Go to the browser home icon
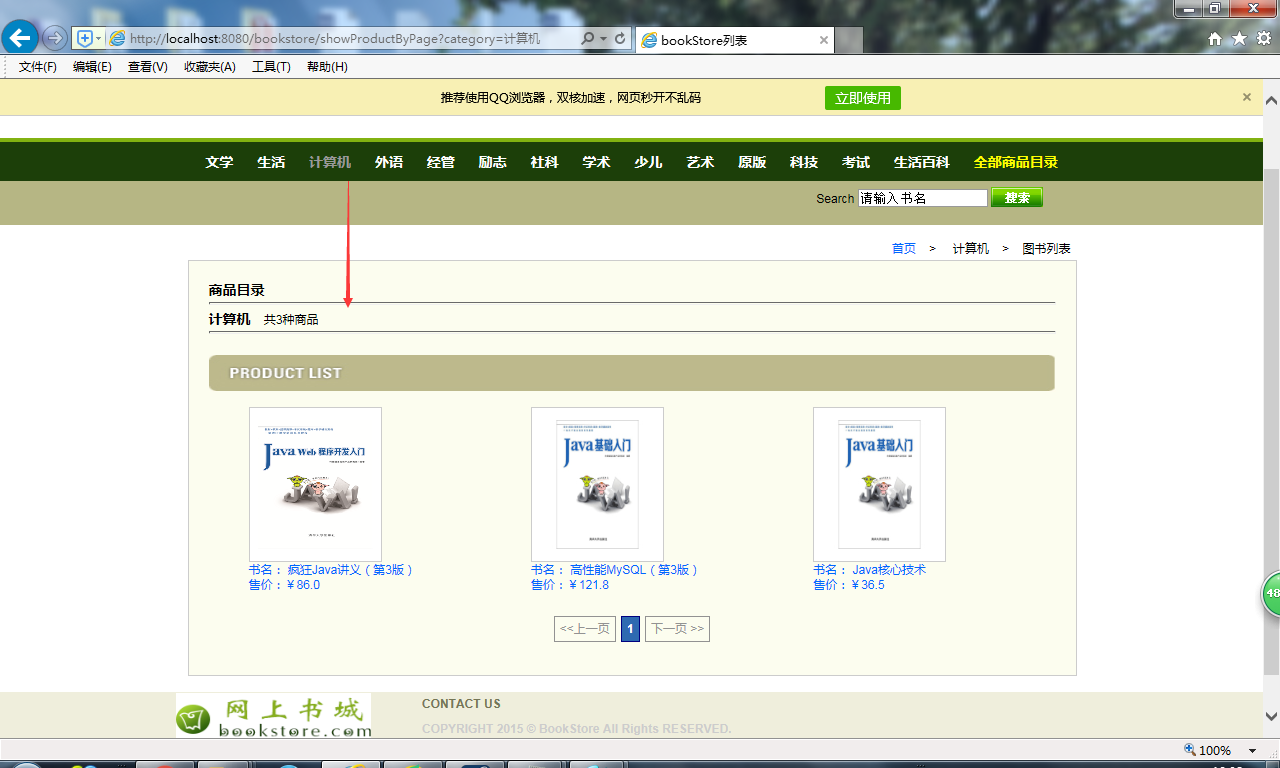1280x768 pixels. (1215, 38)
